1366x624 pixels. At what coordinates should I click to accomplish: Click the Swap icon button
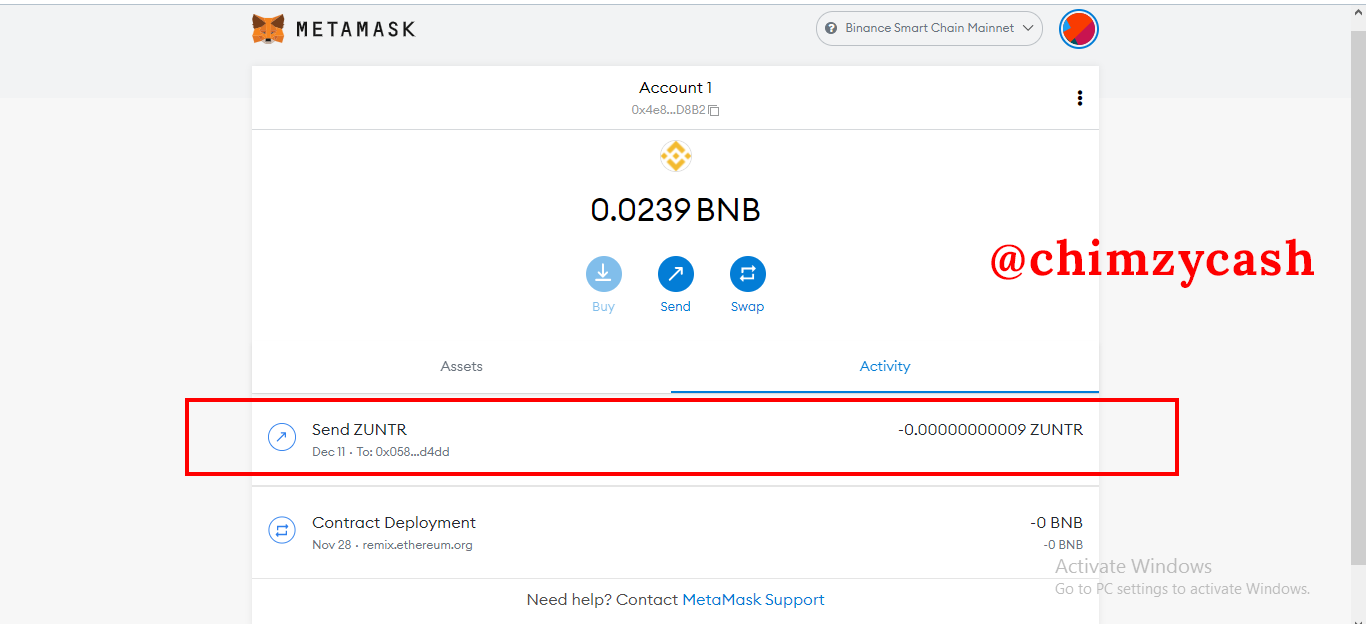pos(747,274)
